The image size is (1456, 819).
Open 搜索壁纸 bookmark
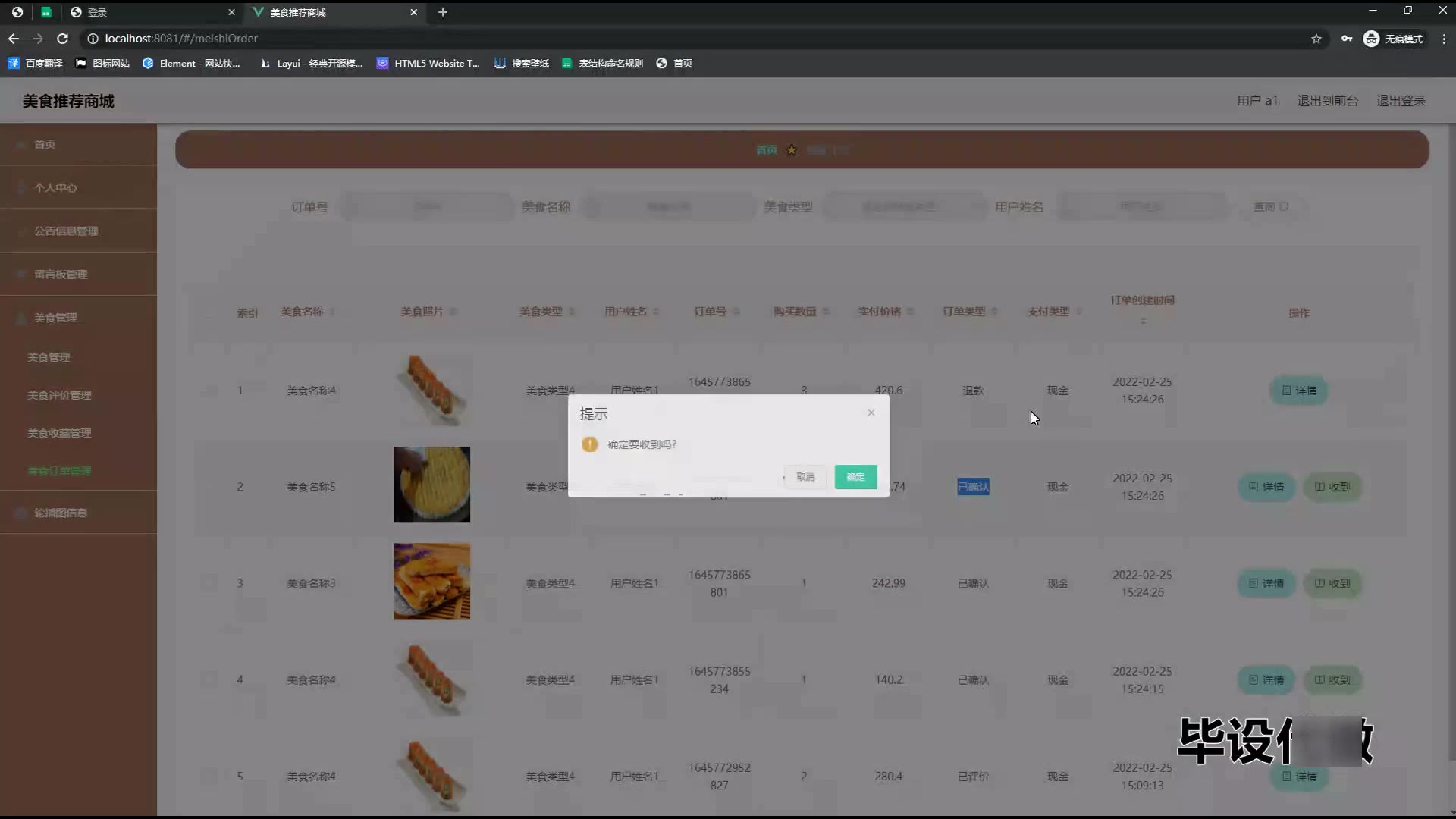[x=522, y=64]
